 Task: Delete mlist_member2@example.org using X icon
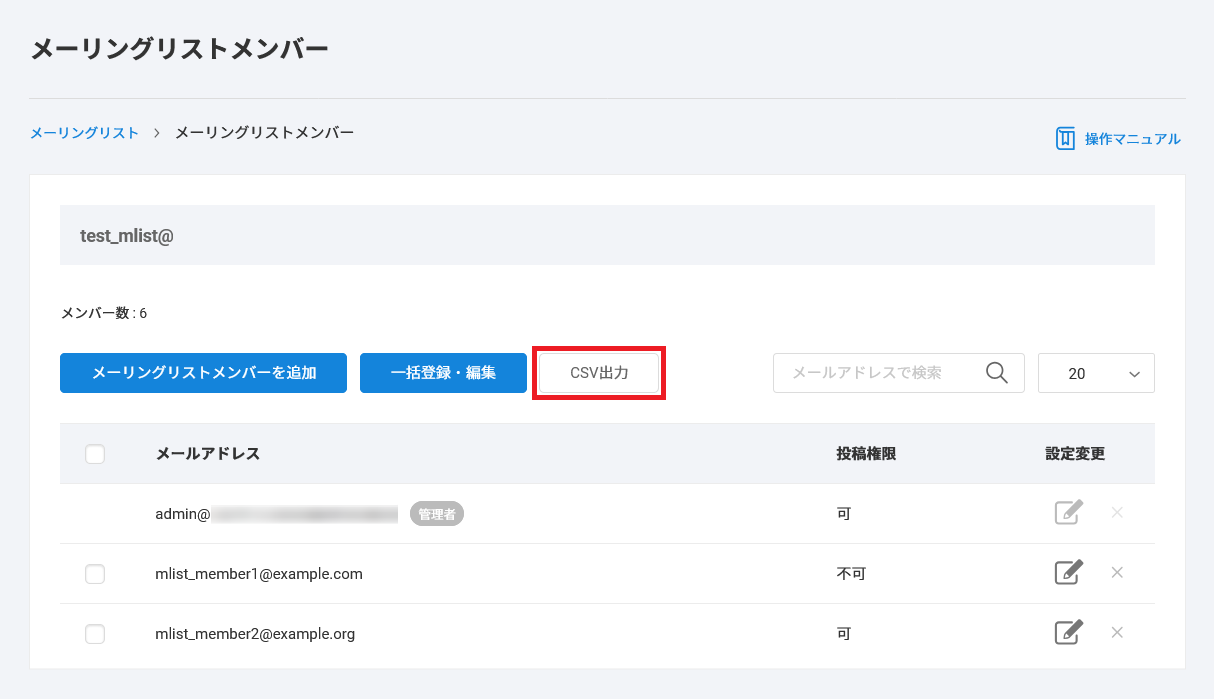point(1117,633)
